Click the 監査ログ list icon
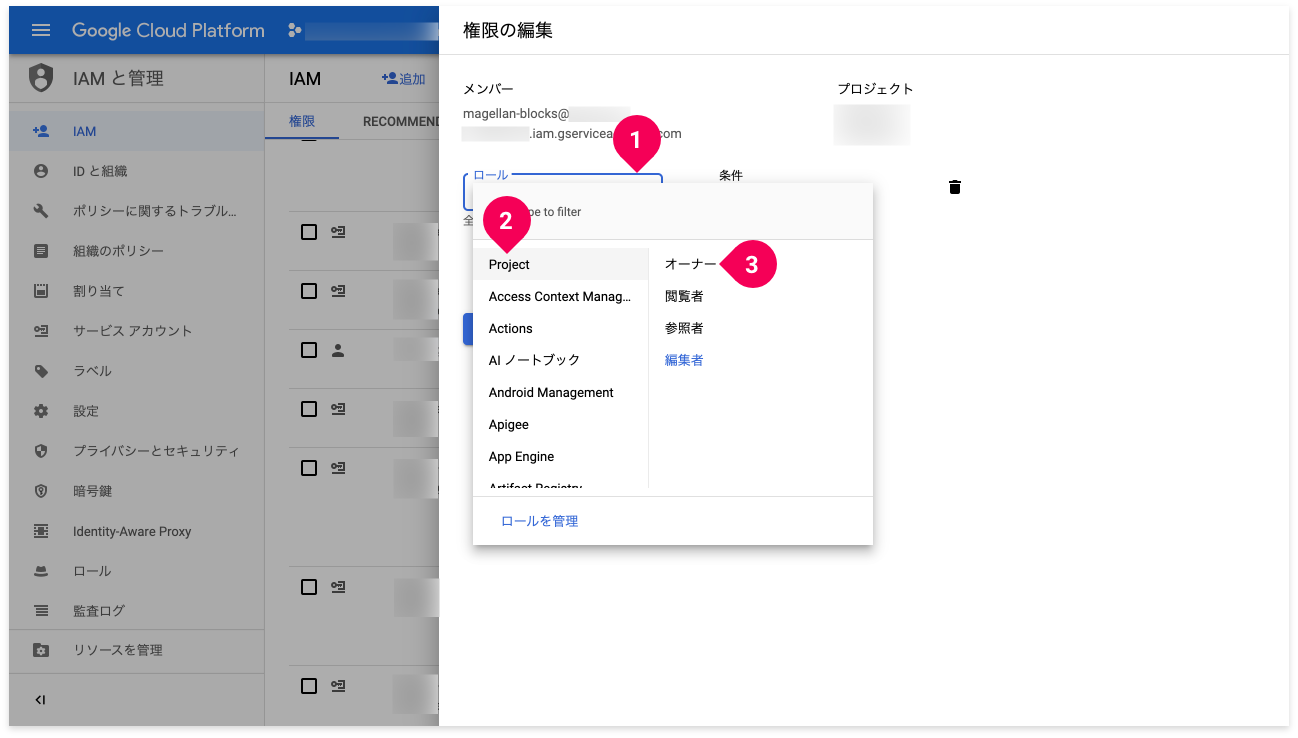 [x=41, y=610]
